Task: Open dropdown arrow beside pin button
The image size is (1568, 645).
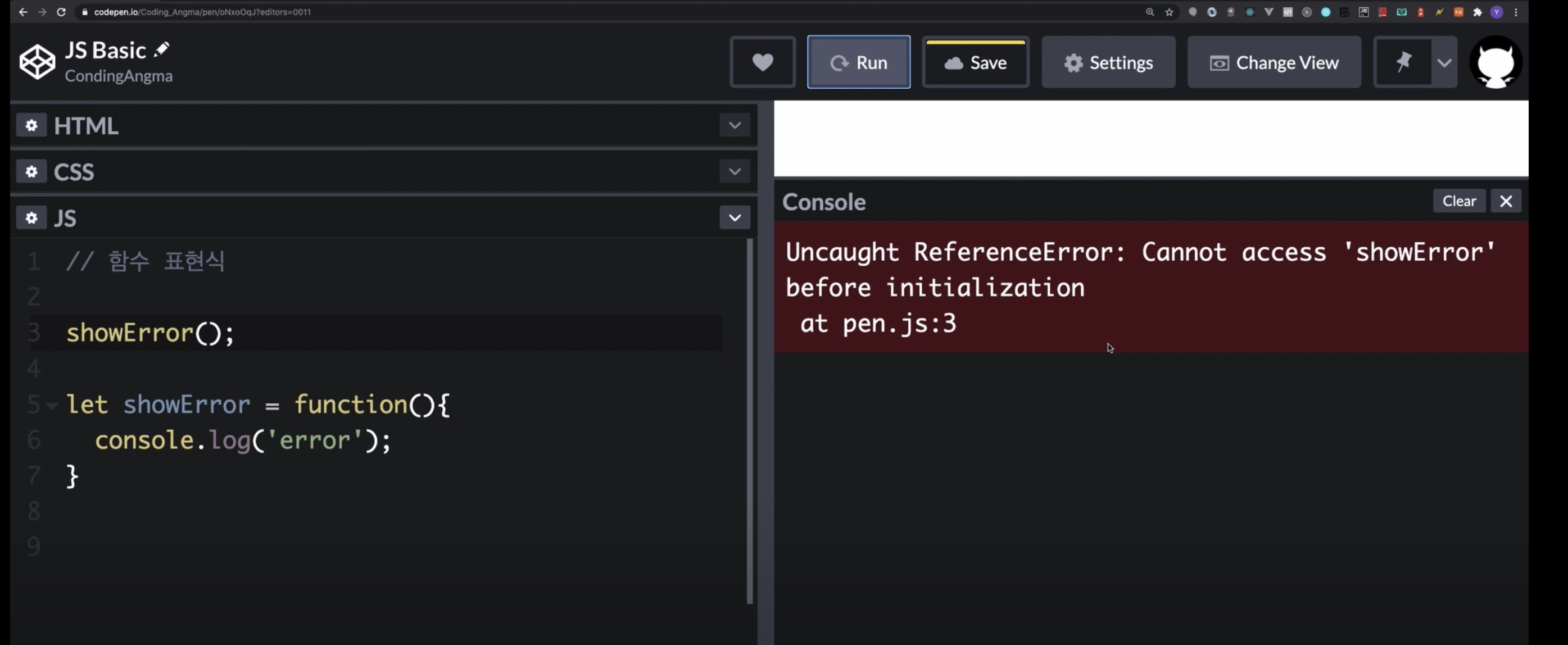Action: tap(1444, 62)
